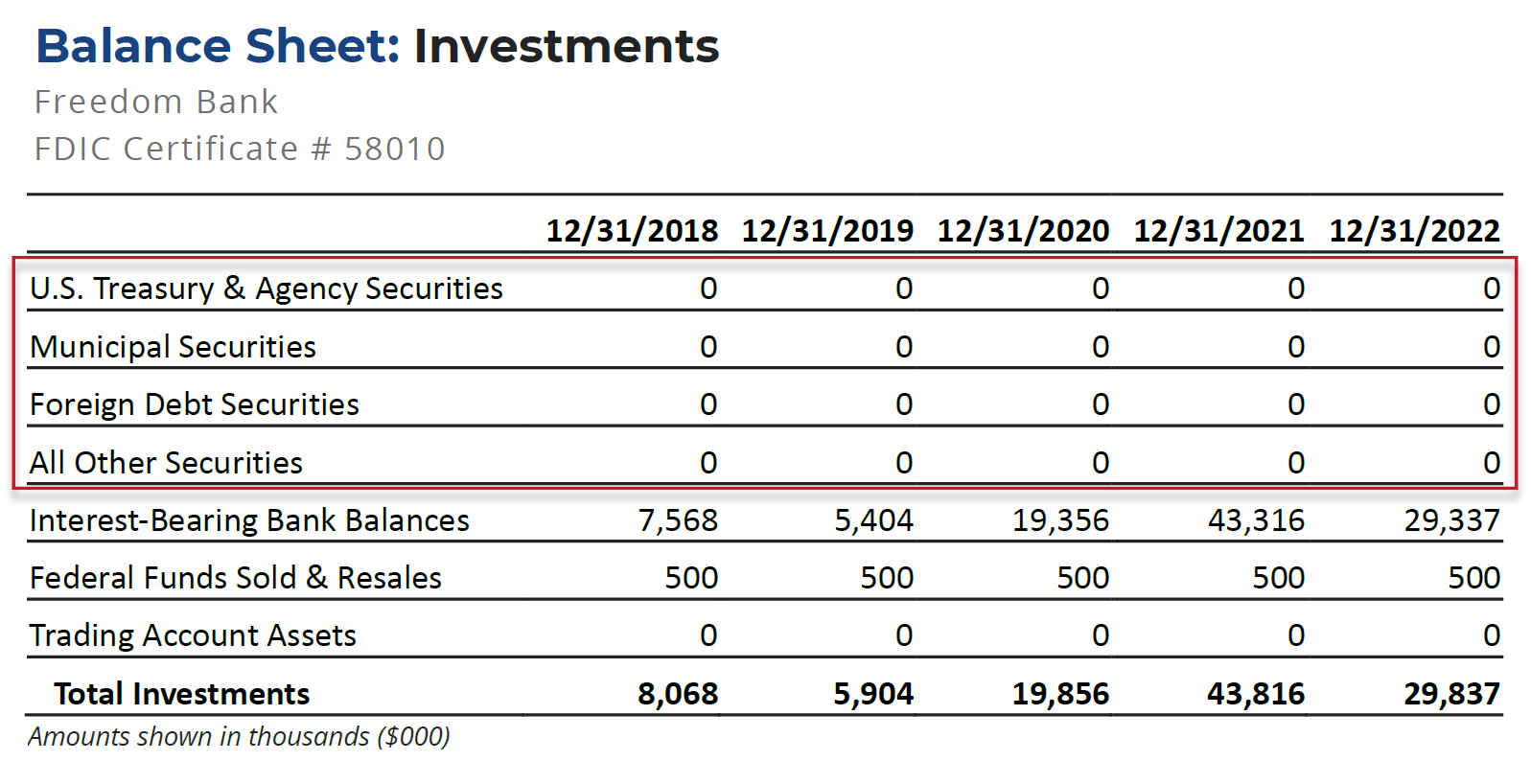The height and width of the screenshot is (784, 1531).
Task: Click the Interest-Bearing Bank Balances row label
Action: coord(249,520)
